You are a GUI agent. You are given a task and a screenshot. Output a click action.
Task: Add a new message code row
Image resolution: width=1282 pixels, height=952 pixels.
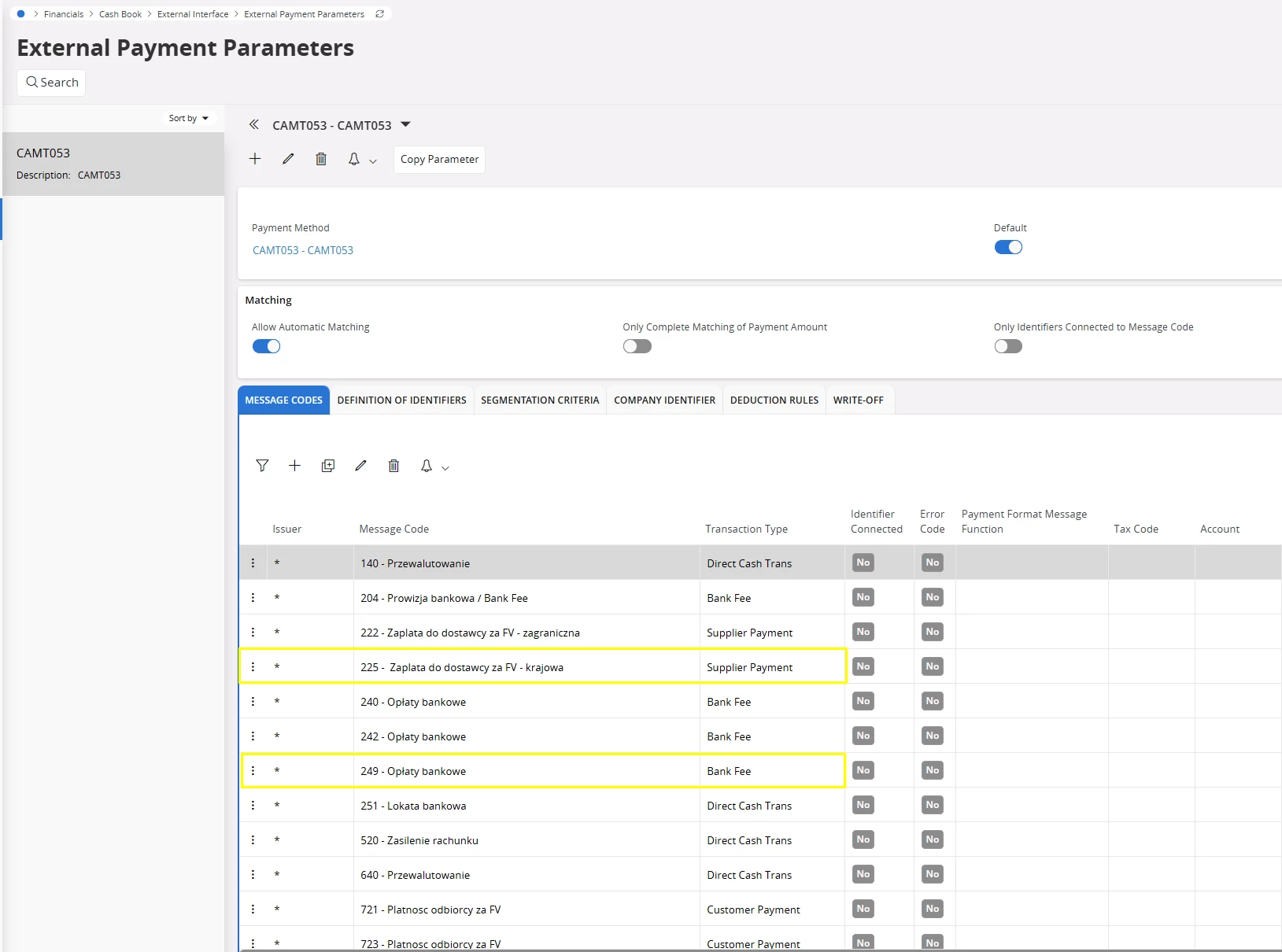pyautogui.click(x=294, y=466)
